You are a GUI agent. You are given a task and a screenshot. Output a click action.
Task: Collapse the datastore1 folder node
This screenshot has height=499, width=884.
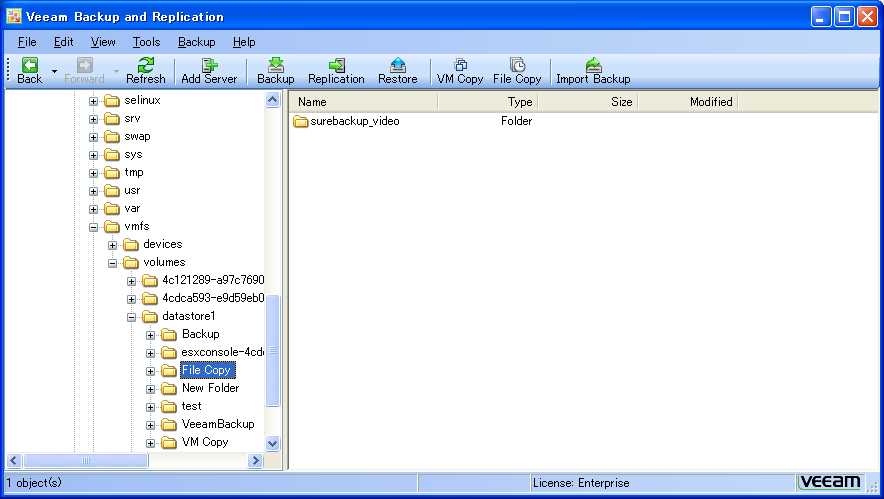coord(131,317)
